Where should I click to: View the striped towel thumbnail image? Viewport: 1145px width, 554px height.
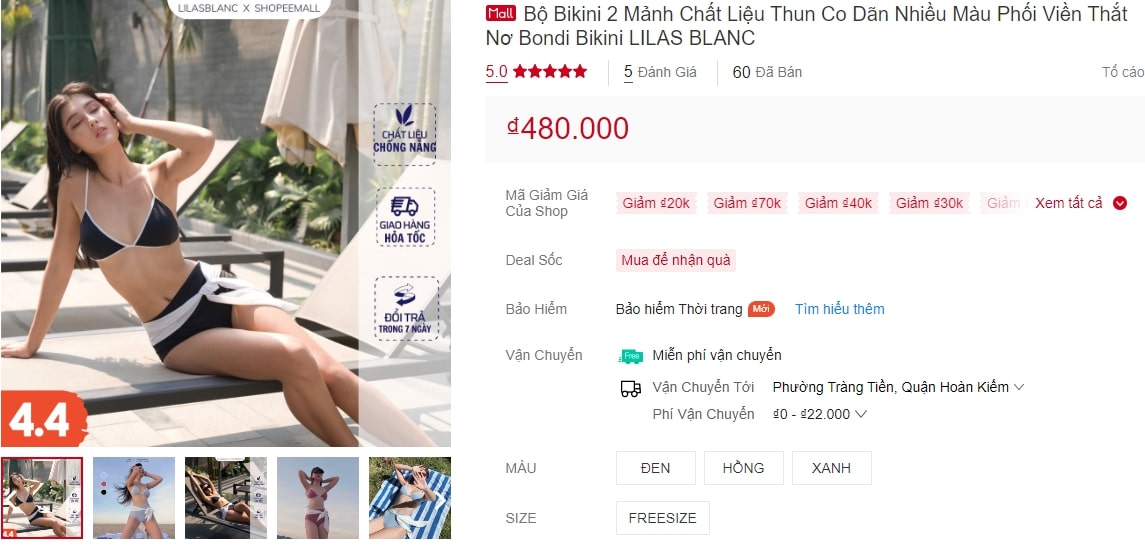410,498
